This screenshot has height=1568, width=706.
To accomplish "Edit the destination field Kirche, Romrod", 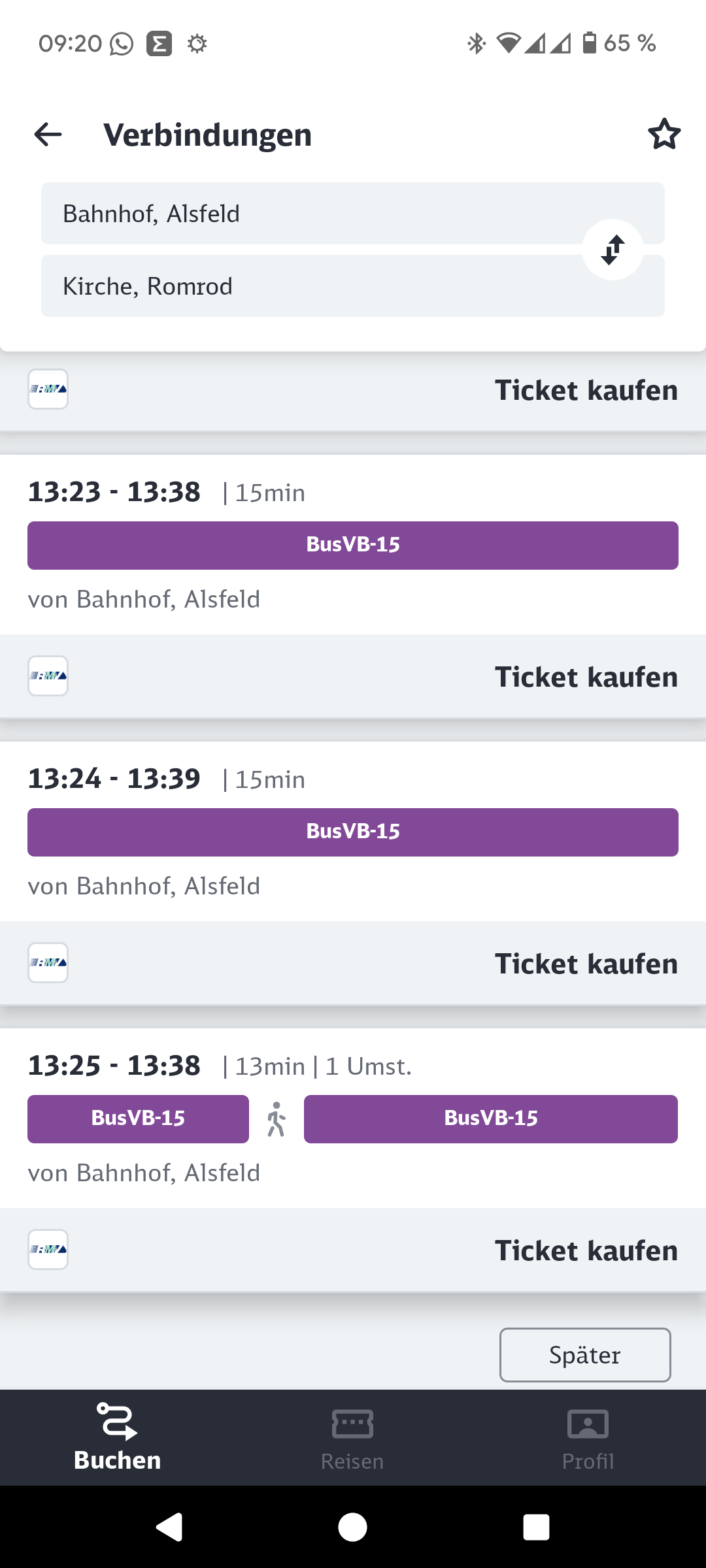I will pos(307,286).
